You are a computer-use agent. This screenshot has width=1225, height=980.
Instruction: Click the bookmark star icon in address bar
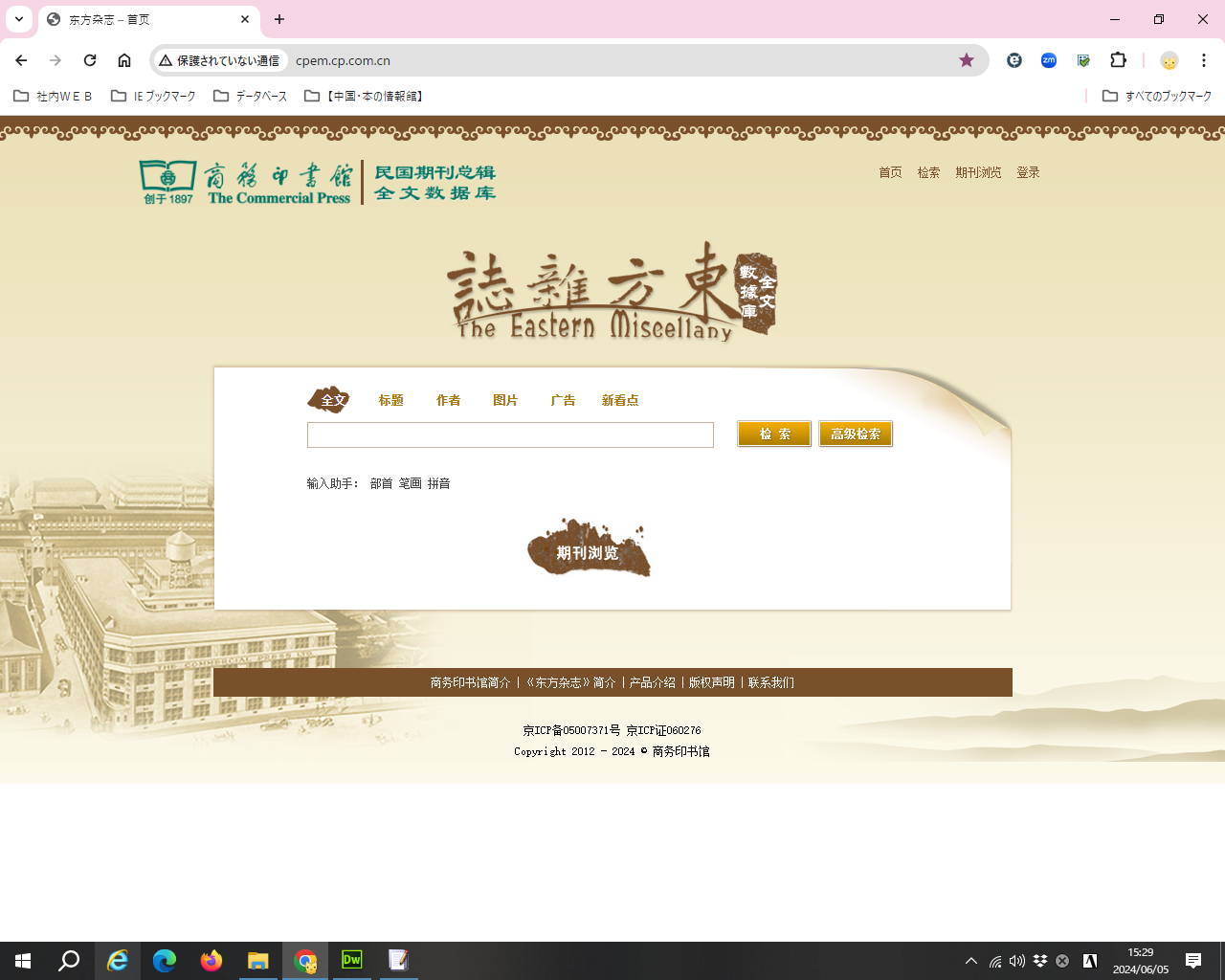coord(967,60)
